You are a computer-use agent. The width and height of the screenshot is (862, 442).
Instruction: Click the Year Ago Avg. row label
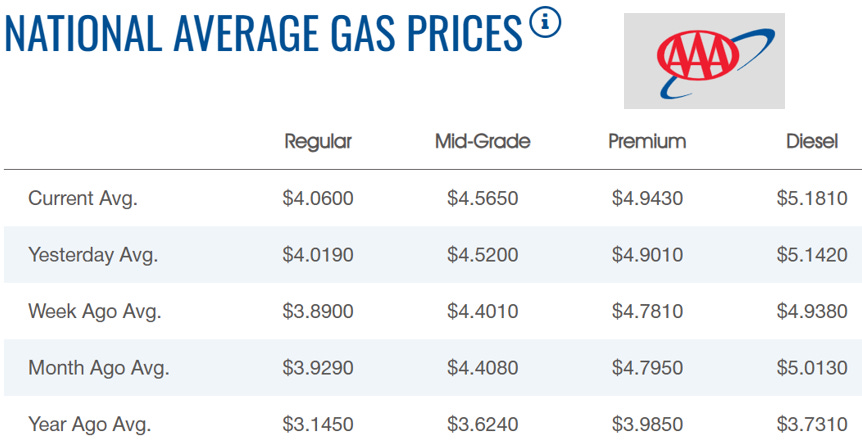90,424
